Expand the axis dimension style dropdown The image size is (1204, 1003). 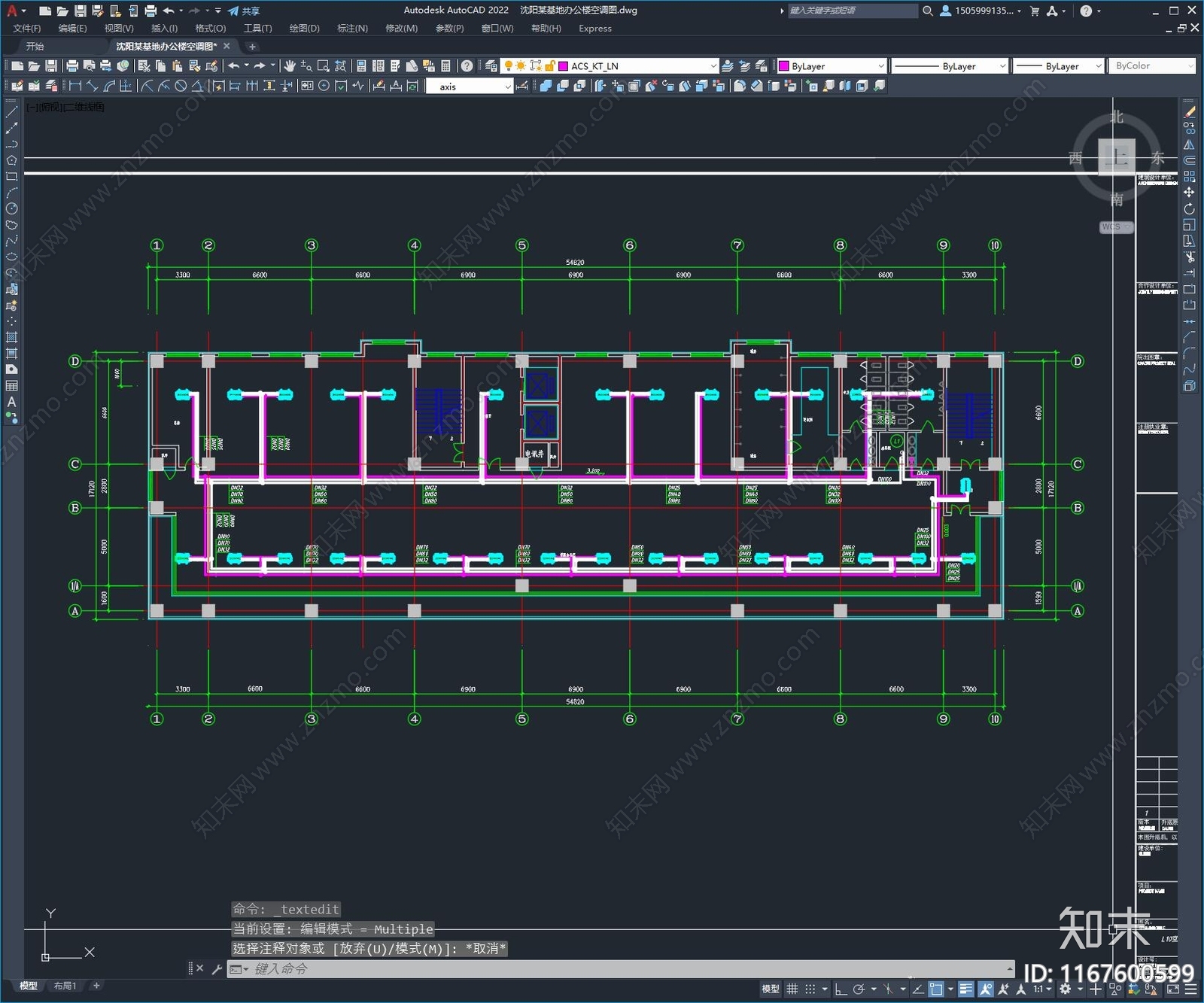(x=508, y=87)
